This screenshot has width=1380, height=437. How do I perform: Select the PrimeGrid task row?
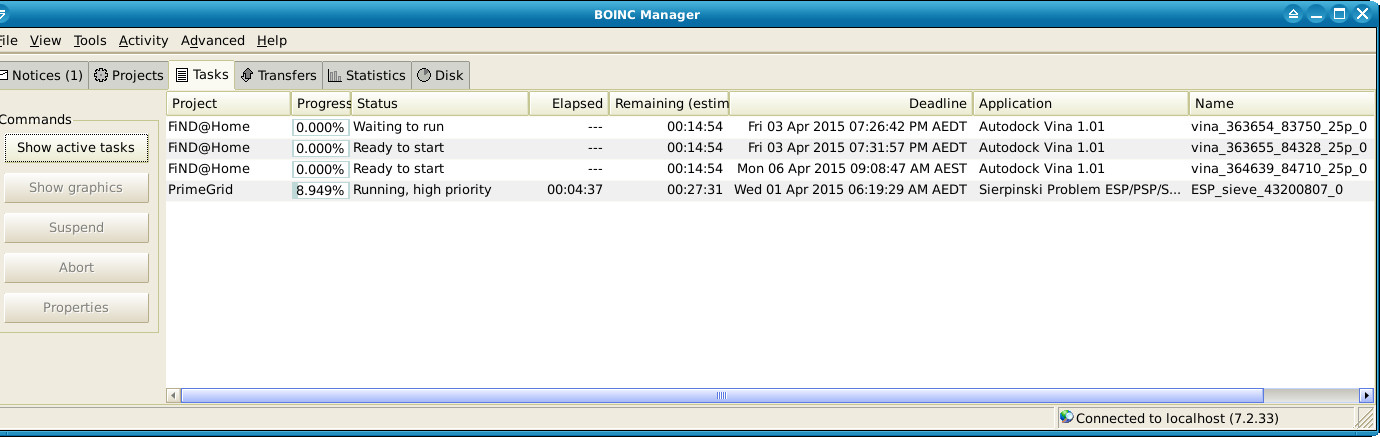click(770, 190)
